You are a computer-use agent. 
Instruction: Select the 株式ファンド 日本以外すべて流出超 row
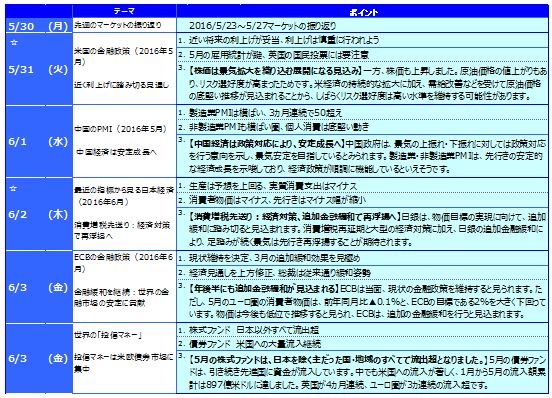(363, 330)
